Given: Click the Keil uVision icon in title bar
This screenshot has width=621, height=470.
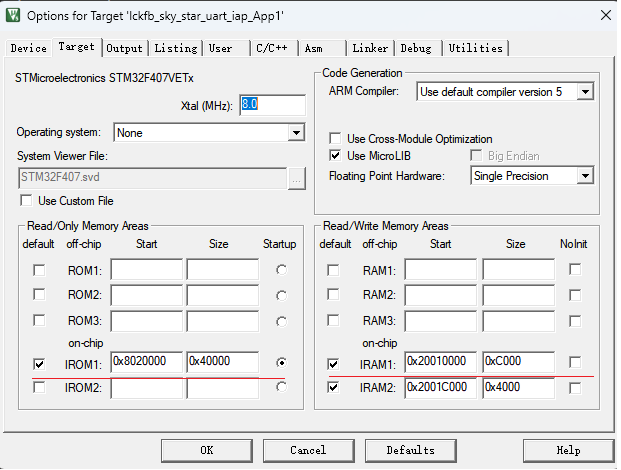Looking at the screenshot, I should 12,15.
